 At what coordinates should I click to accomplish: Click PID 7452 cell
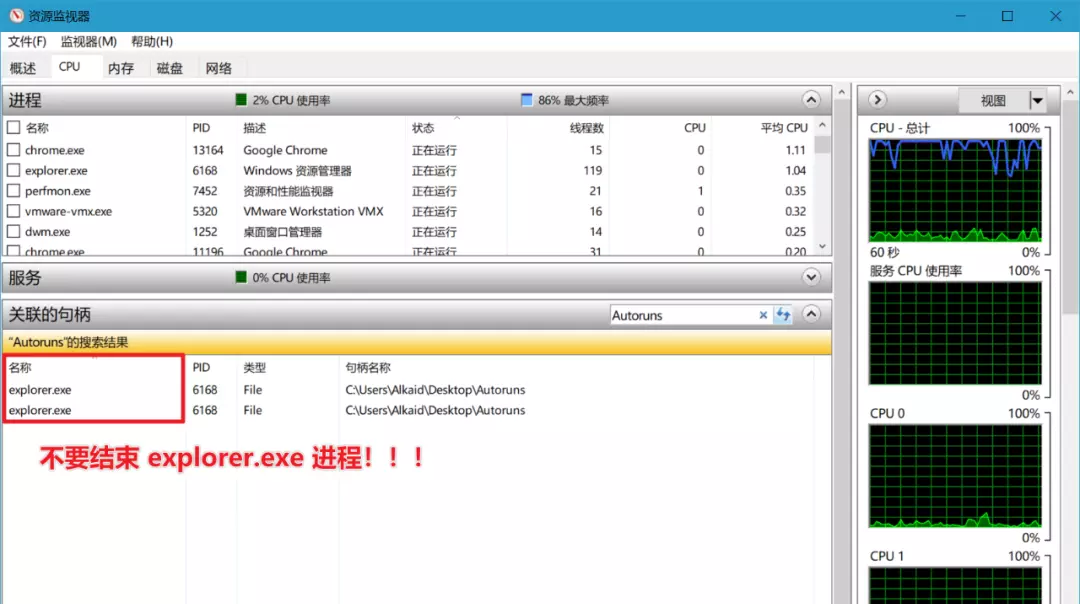[205, 191]
